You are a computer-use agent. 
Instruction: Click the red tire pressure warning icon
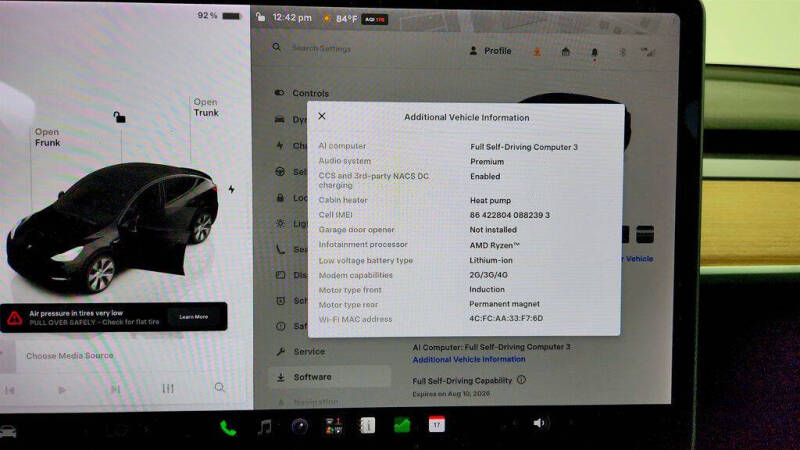coord(15,318)
